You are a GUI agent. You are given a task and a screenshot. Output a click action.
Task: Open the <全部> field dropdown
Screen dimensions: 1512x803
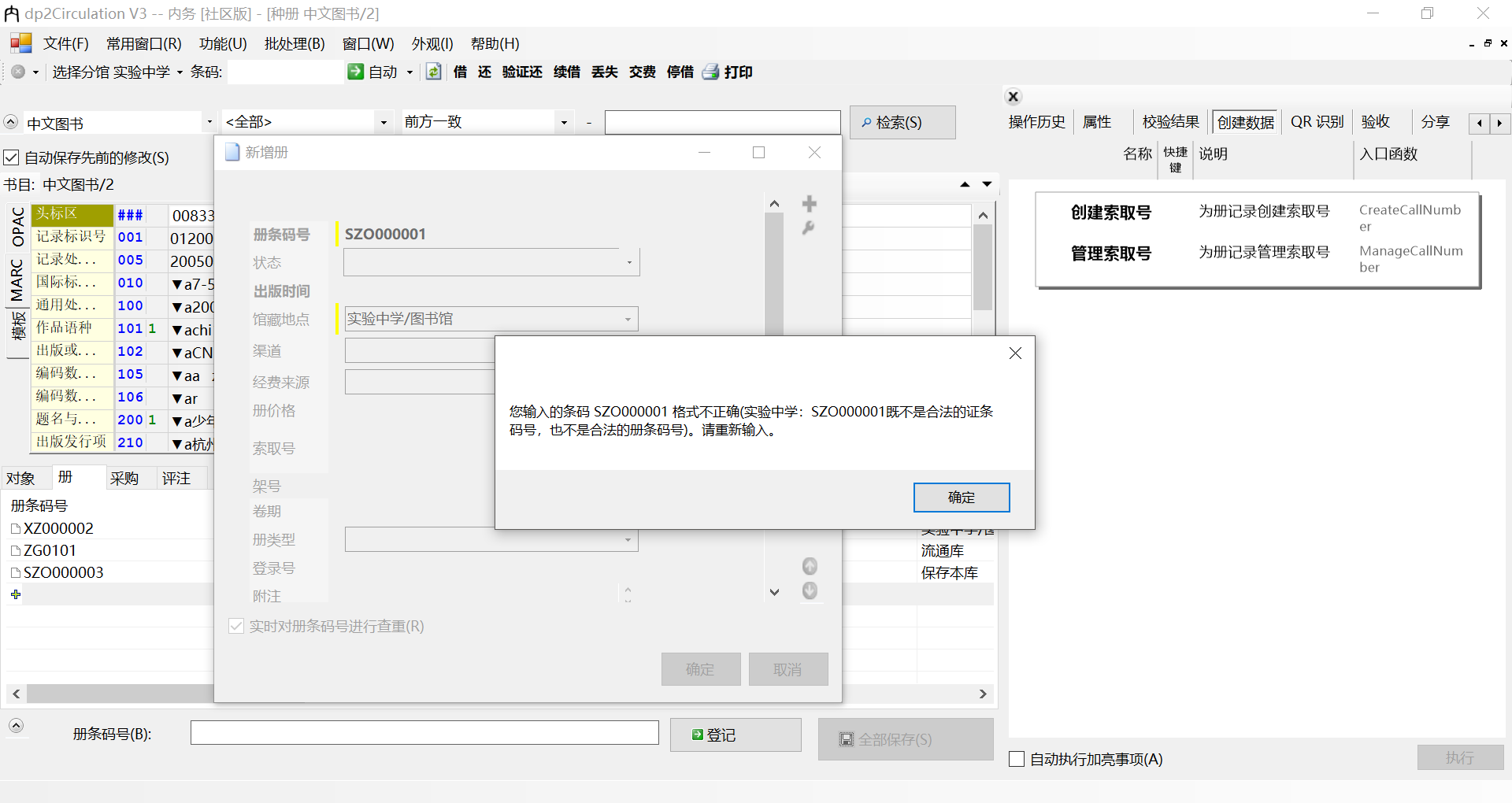pyautogui.click(x=384, y=122)
